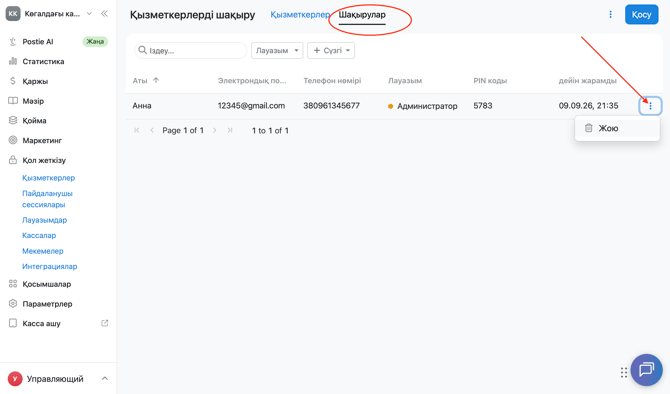Open the Қосымшалар apps section

pos(47,284)
